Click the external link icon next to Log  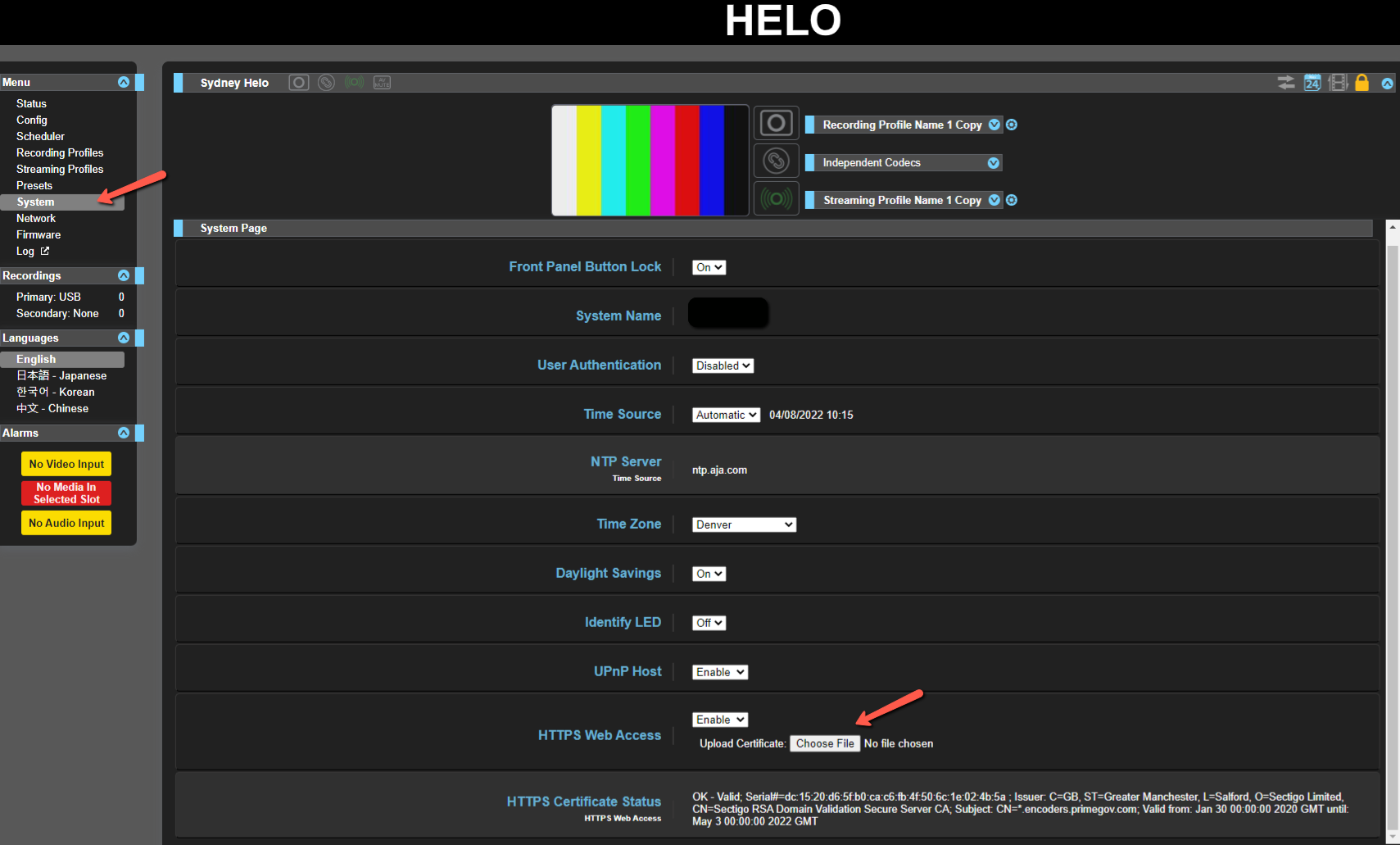(x=45, y=251)
